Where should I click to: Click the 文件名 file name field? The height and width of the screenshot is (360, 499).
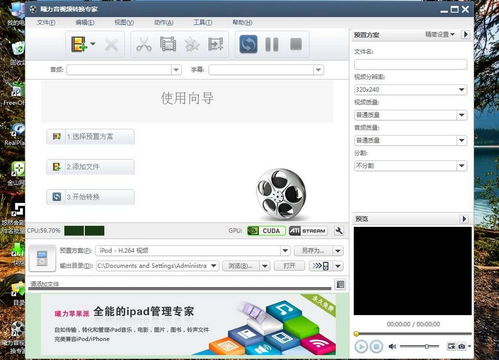click(410, 64)
